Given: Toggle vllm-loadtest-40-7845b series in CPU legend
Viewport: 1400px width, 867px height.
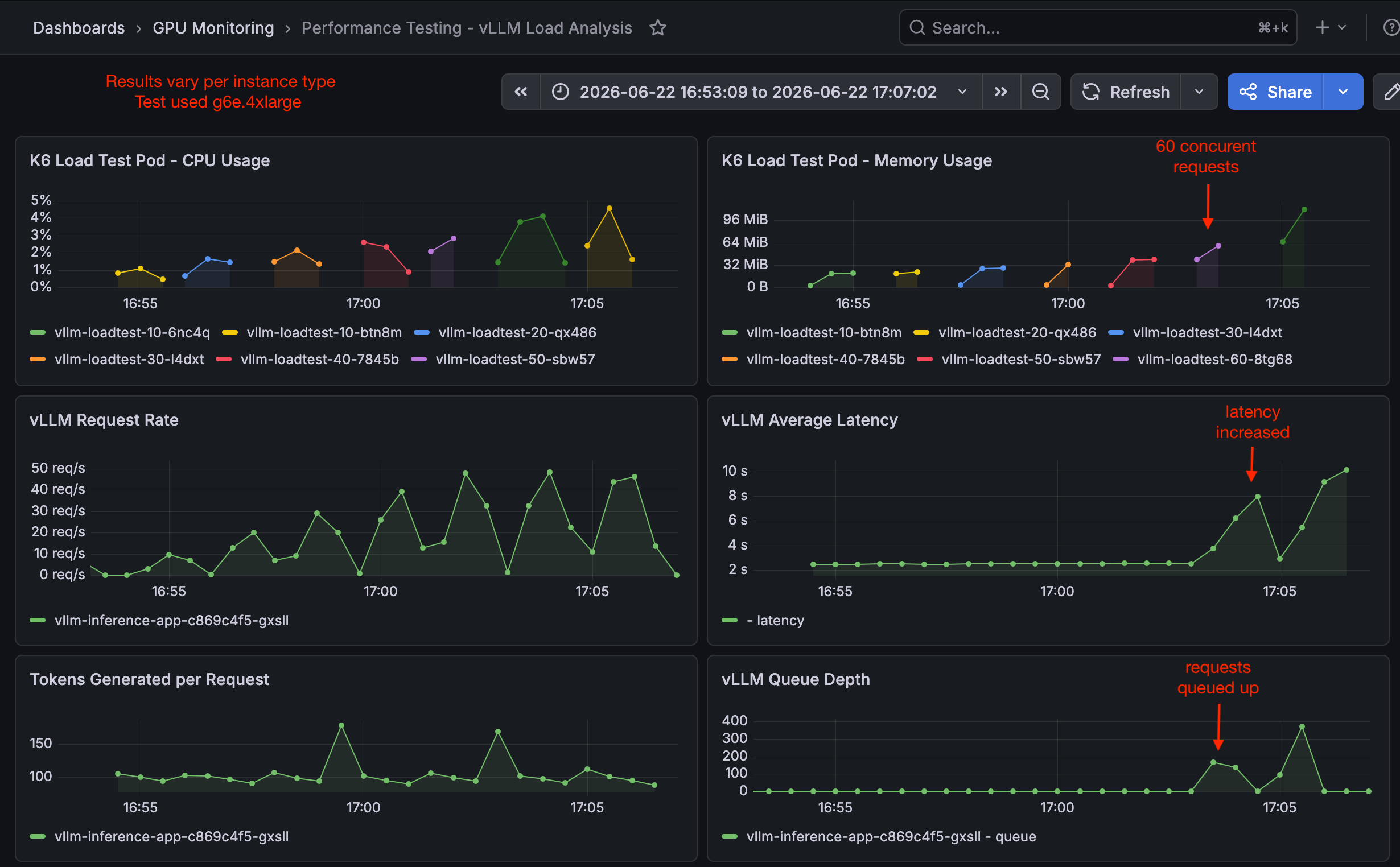Looking at the screenshot, I should point(319,359).
